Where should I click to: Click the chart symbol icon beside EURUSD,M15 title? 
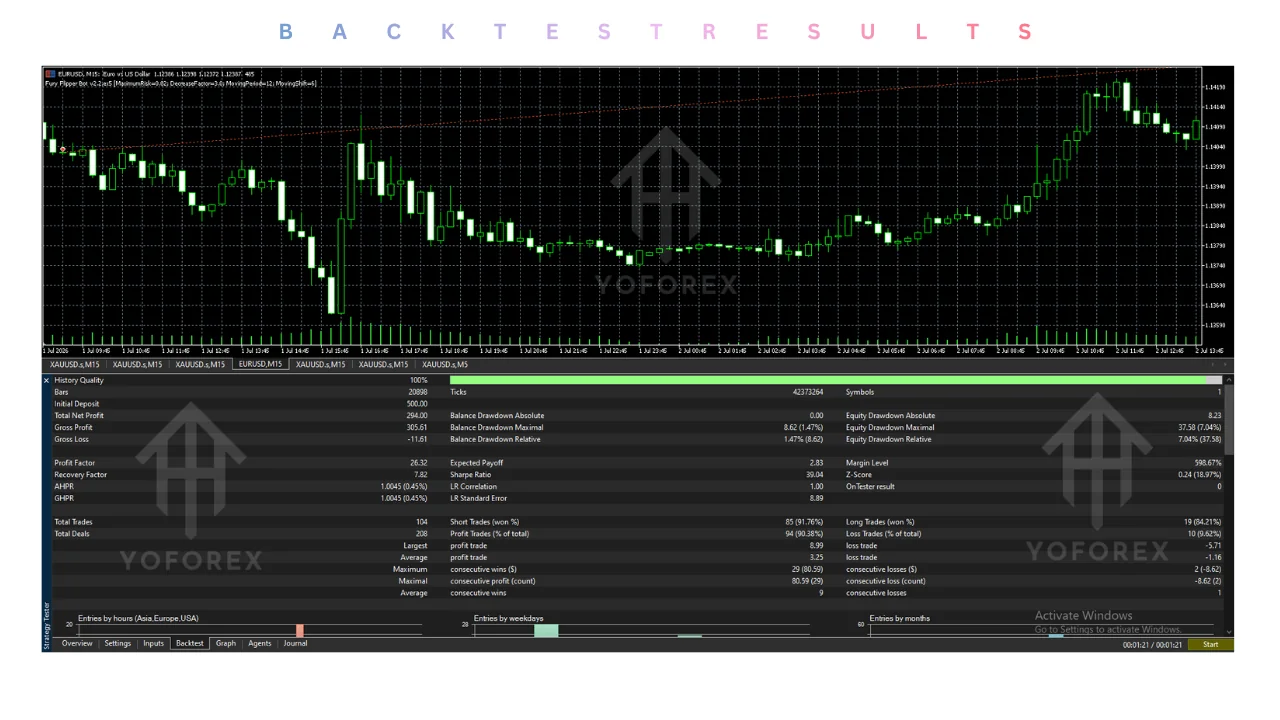point(50,73)
